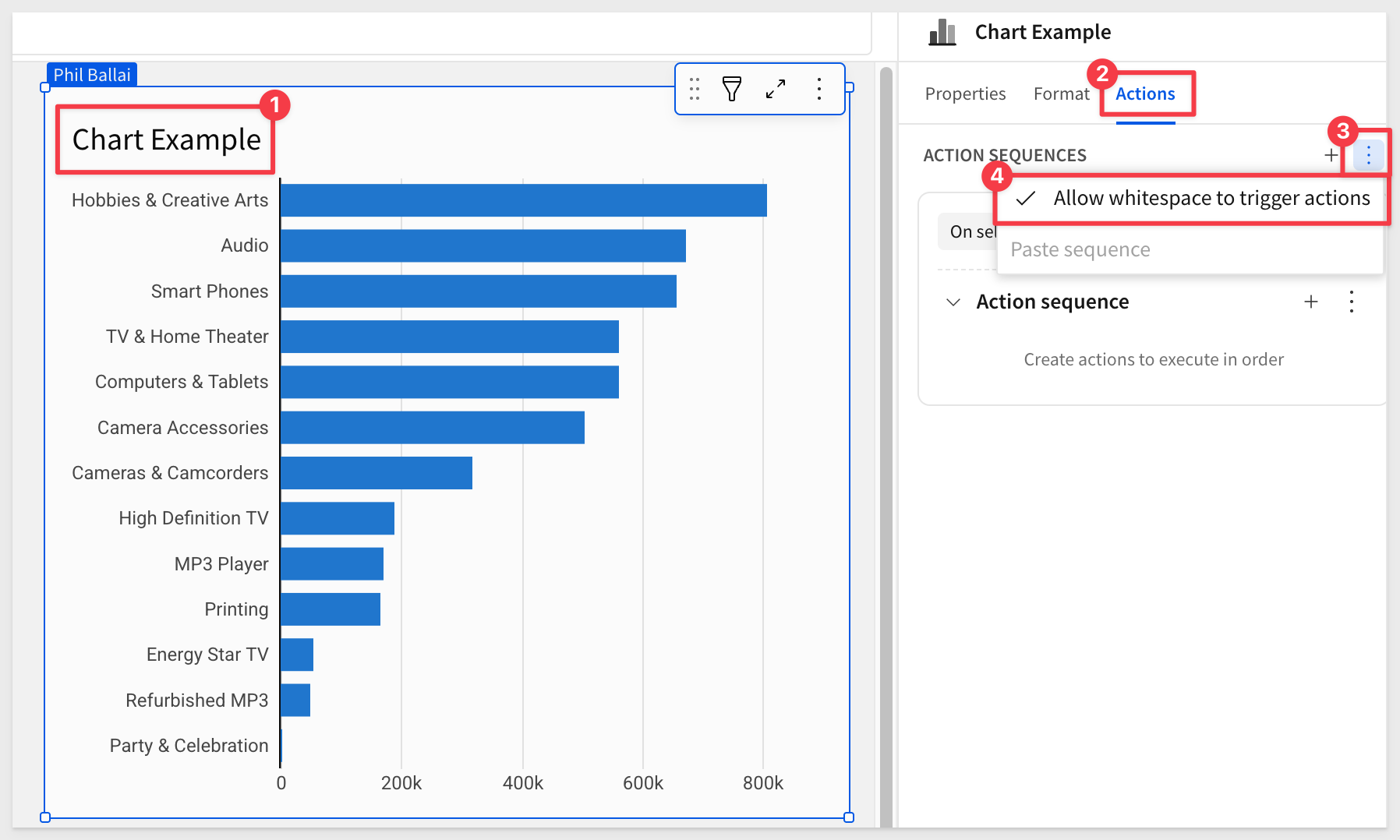1400x840 pixels.
Task: Click the drag handle icon in chart toolbar
Action: 695,89
